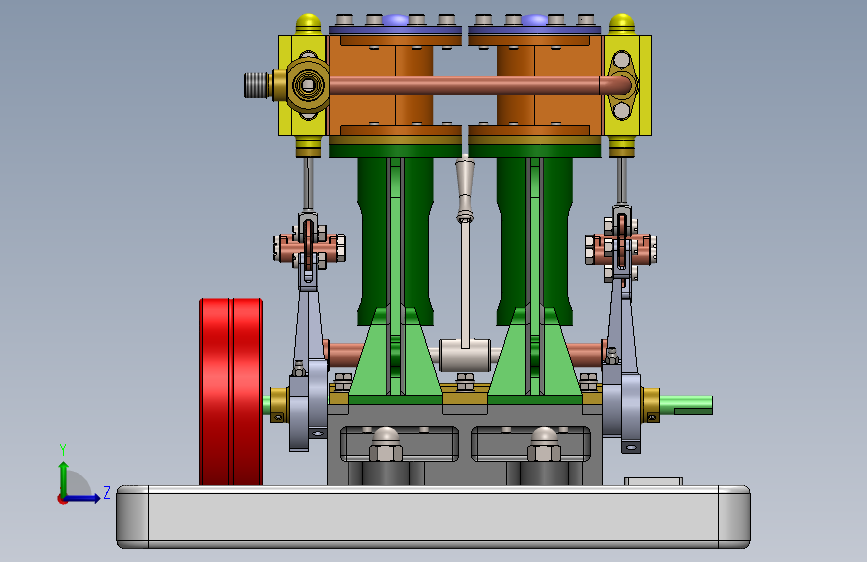Pick the threaded steam inlet fitting
Viewport: 867px width, 562px height.
tap(257, 85)
